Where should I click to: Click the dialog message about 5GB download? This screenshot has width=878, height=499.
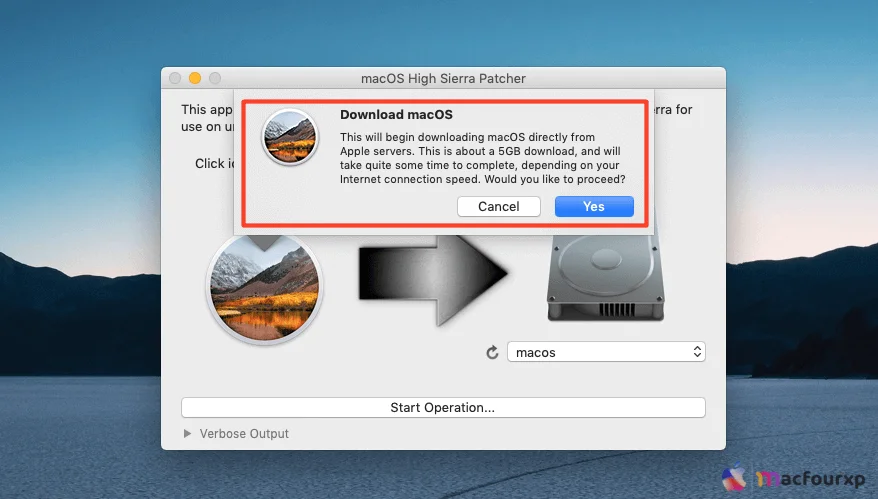482,158
